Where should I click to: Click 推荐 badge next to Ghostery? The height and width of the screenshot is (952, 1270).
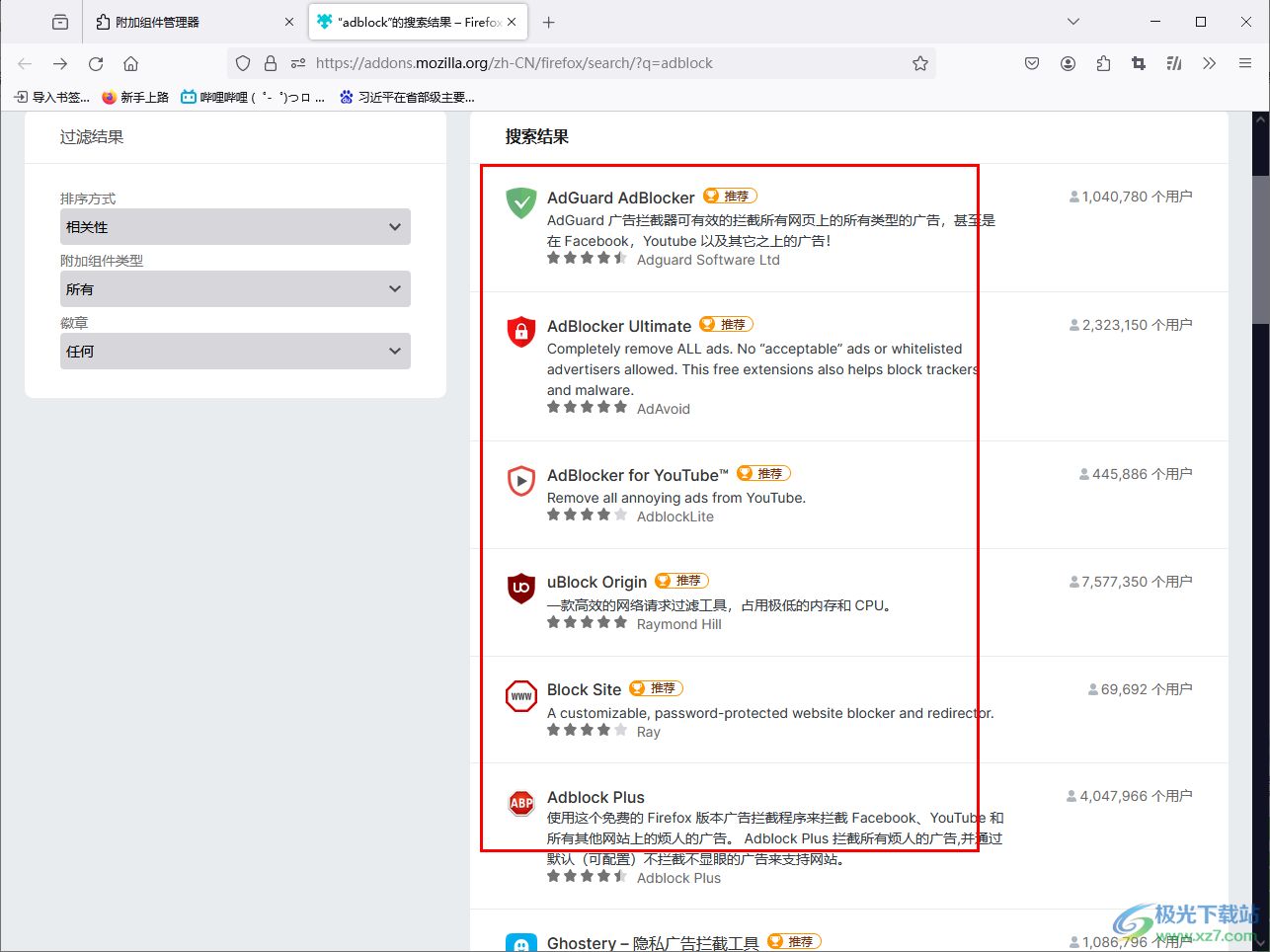(794, 941)
